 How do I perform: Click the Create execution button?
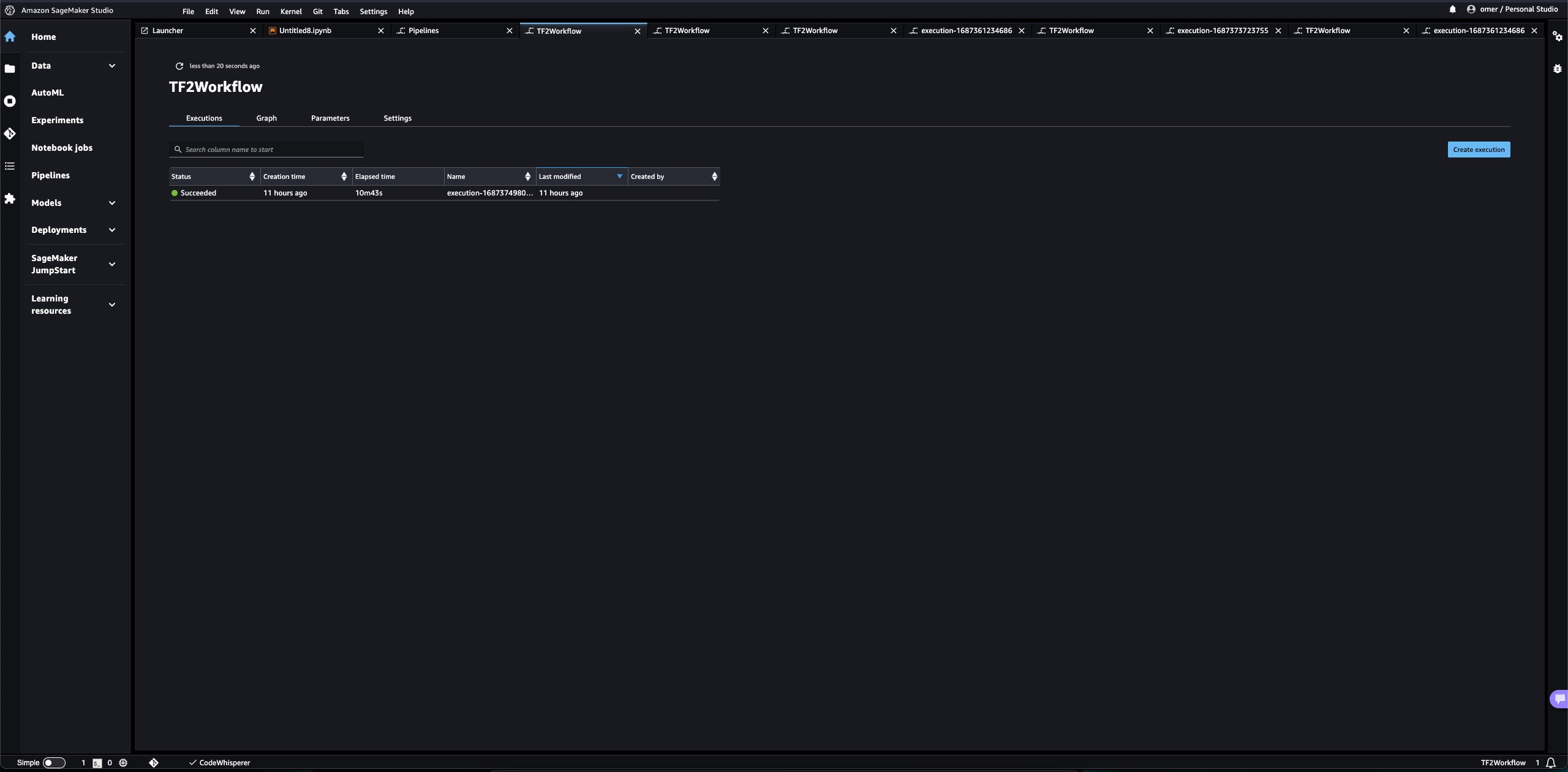[1479, 149]
